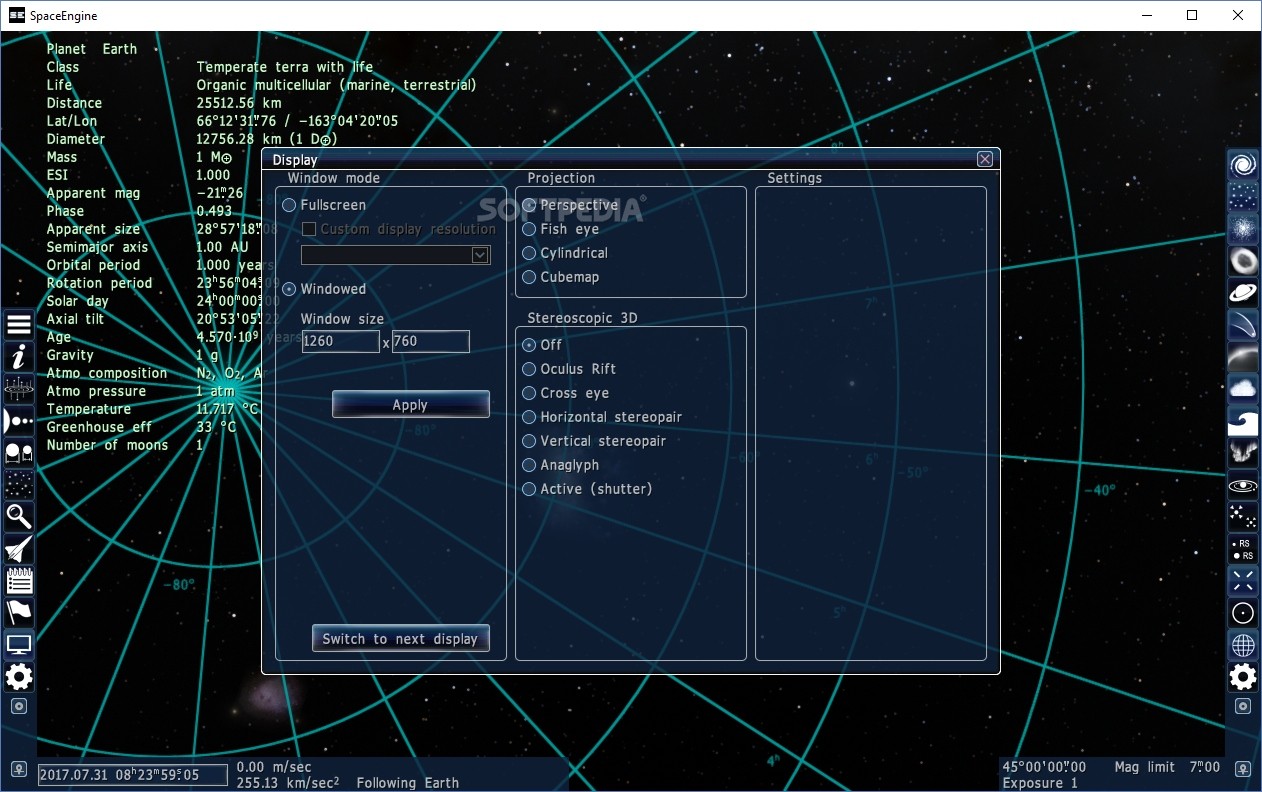Toggle planets with the ringed planet icon
The width and height of the screenshot is (1262, 792).
(1243, 293)
